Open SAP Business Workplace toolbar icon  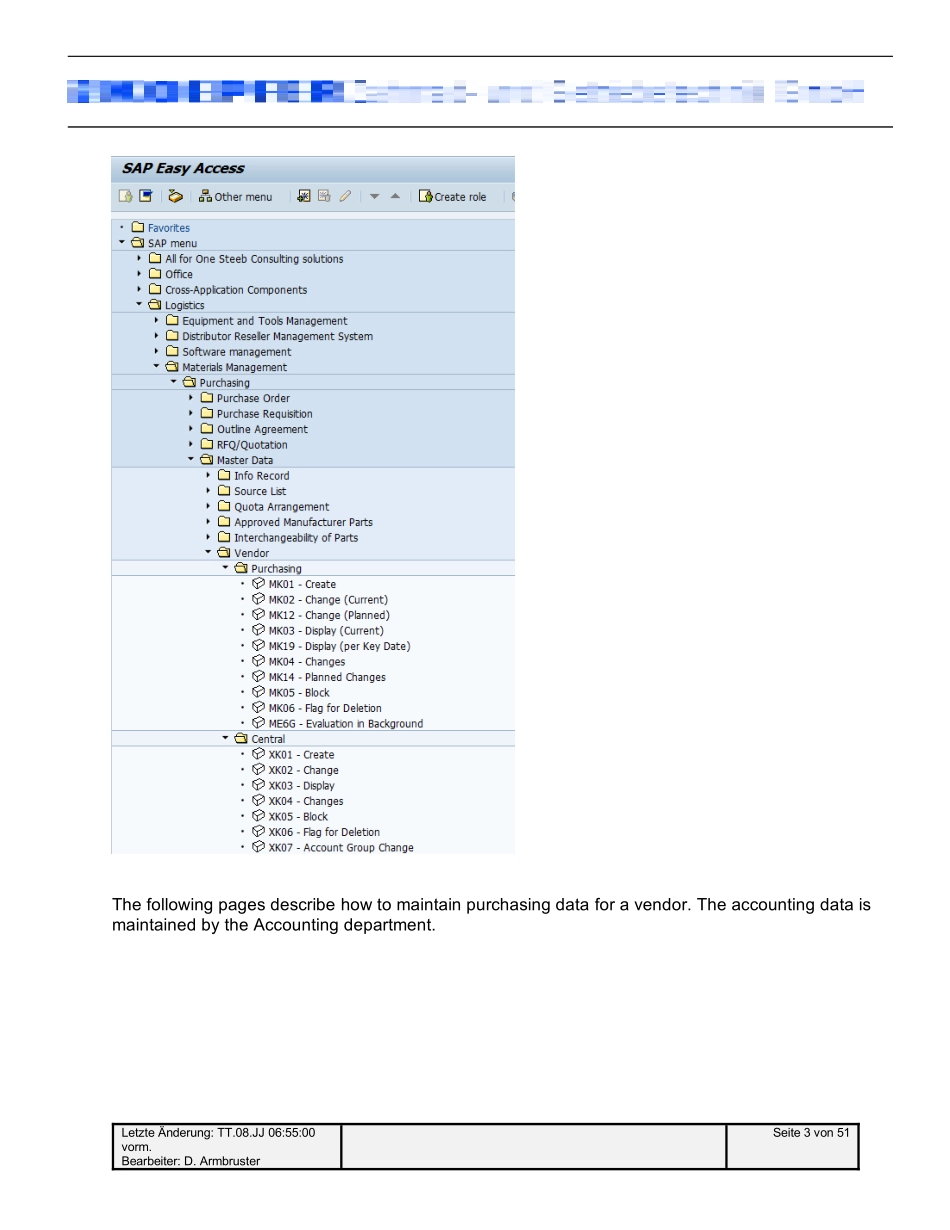(176, 196)
